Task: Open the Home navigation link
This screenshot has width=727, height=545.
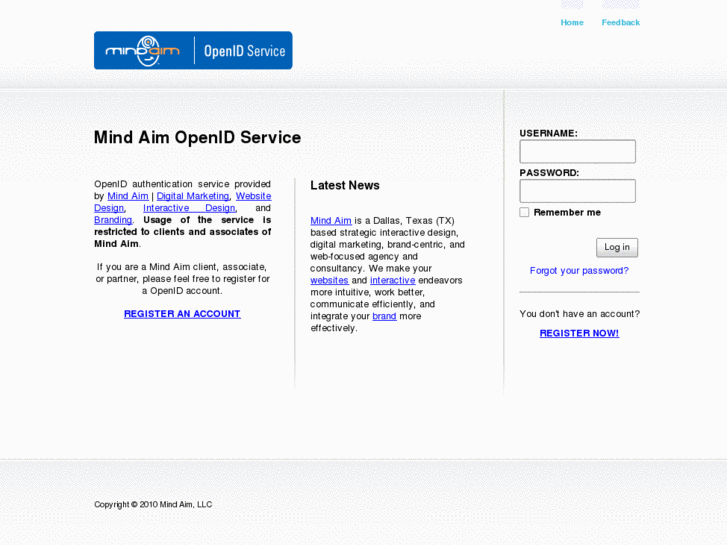Action: [x=571, y=22]
